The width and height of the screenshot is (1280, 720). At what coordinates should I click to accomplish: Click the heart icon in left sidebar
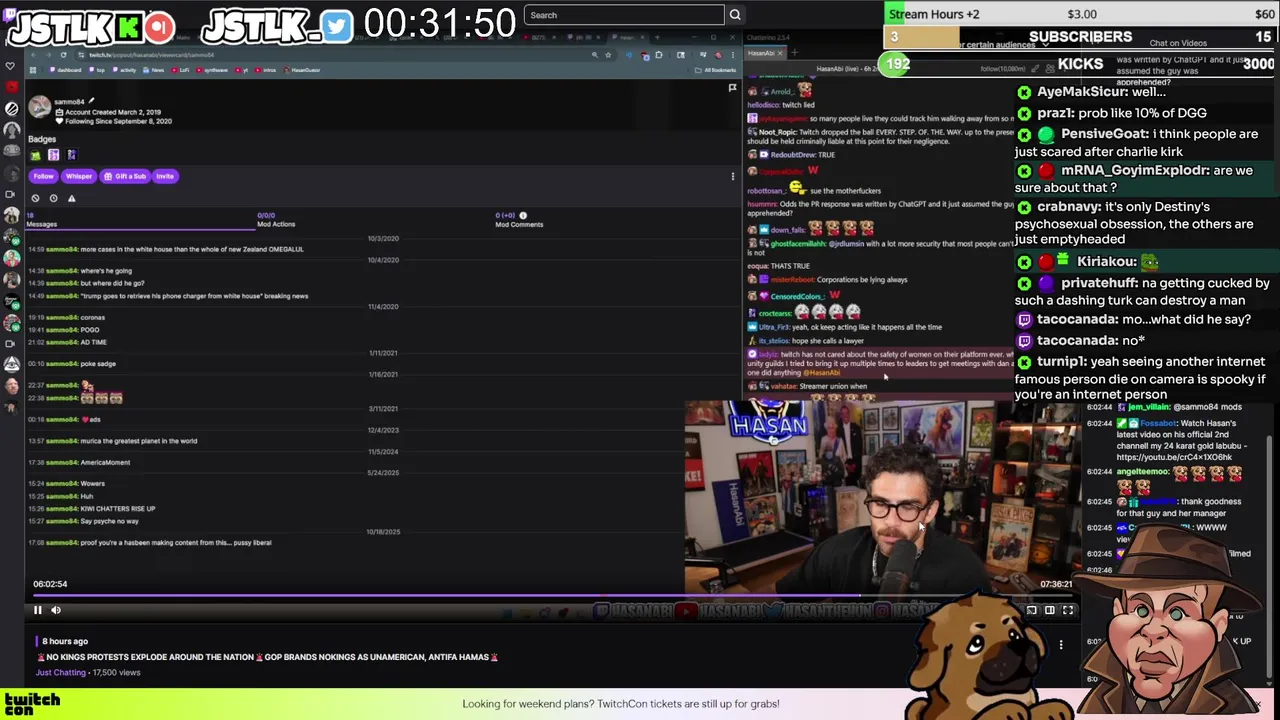(x=11, y=66)
